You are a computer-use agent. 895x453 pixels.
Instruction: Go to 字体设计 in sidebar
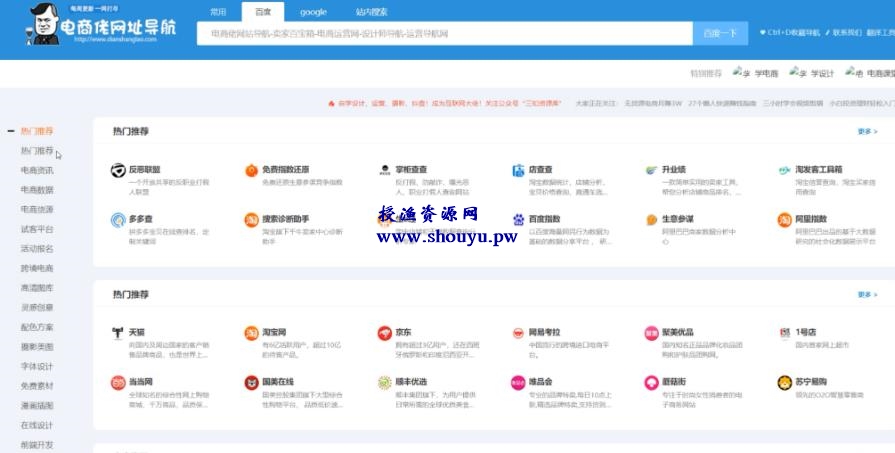pos(37,366)
